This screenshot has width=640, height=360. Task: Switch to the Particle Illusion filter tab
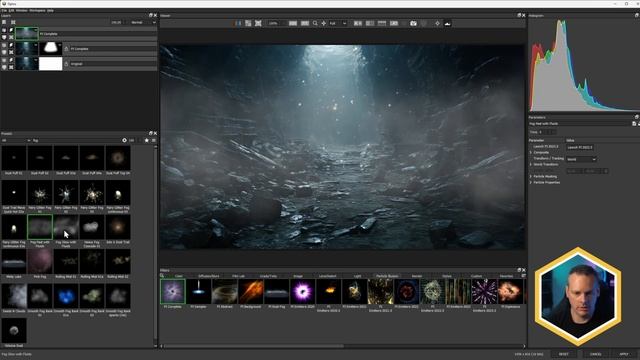[387, 276]
